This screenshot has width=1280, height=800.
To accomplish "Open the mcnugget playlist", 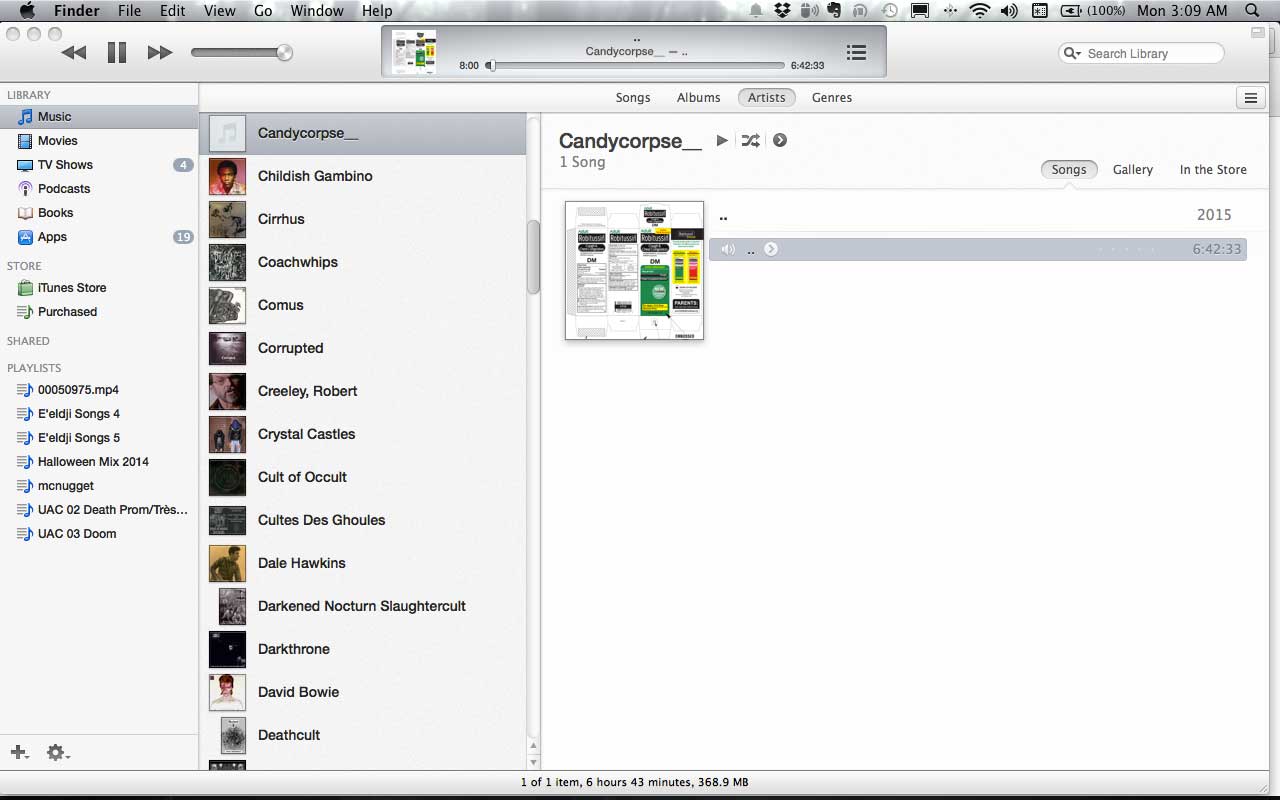I will click(99, 486).
